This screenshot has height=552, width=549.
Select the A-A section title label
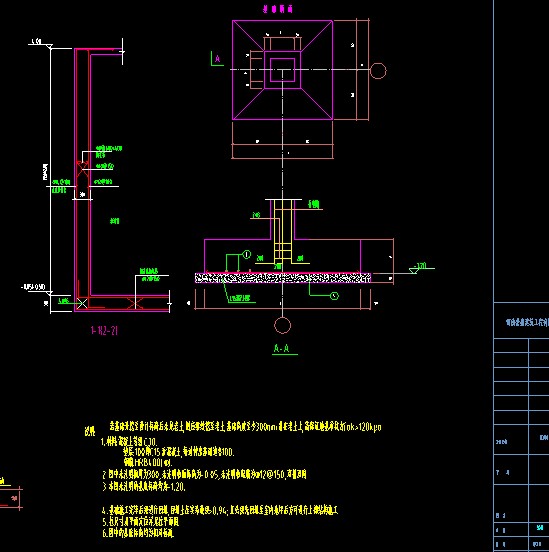click(282, 348)
